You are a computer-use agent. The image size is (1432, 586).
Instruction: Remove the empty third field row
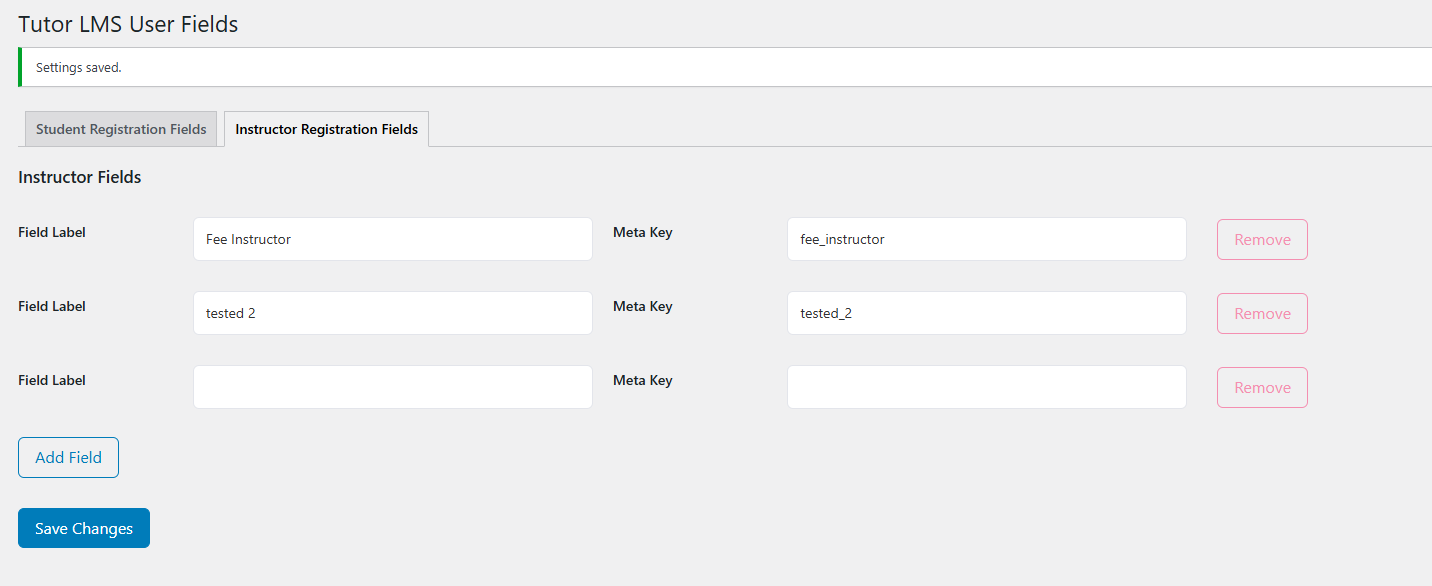[1262, 387]
